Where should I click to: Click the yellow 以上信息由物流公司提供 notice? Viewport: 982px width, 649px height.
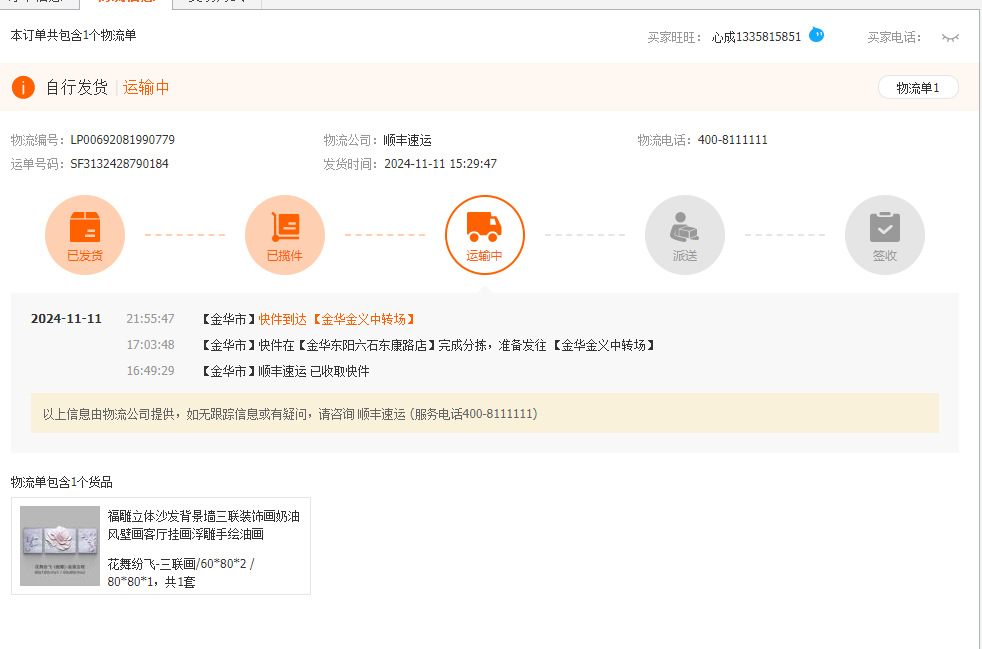[485, 413]
